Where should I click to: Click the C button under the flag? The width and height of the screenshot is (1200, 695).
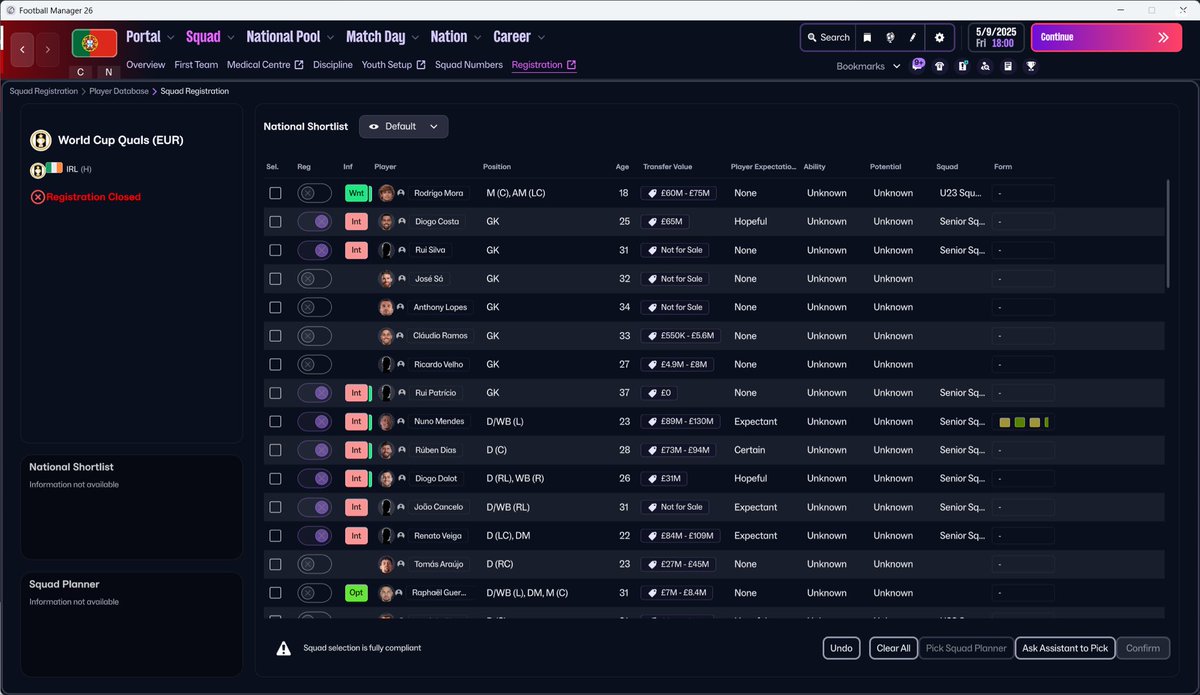tap(81, 72)
